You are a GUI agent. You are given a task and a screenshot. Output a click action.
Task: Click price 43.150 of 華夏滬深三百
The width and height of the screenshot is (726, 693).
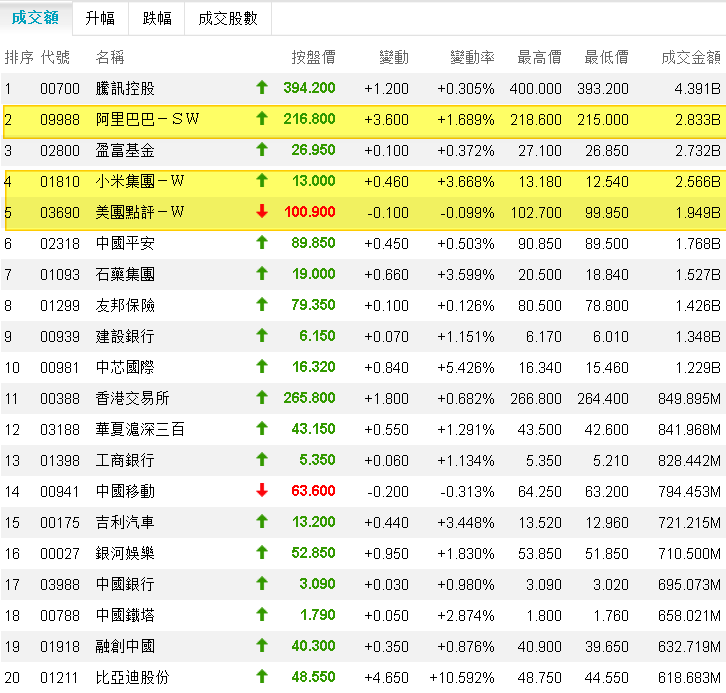(313, 429)
